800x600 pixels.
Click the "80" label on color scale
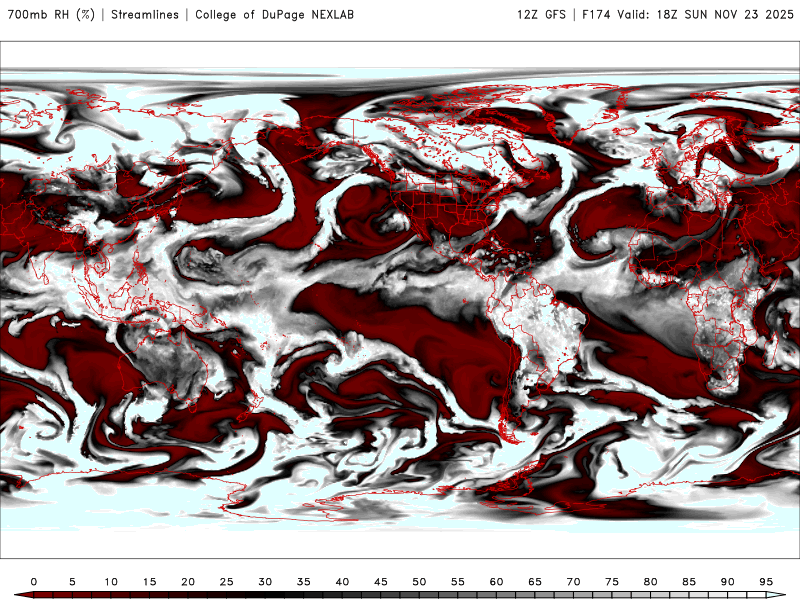651,582
